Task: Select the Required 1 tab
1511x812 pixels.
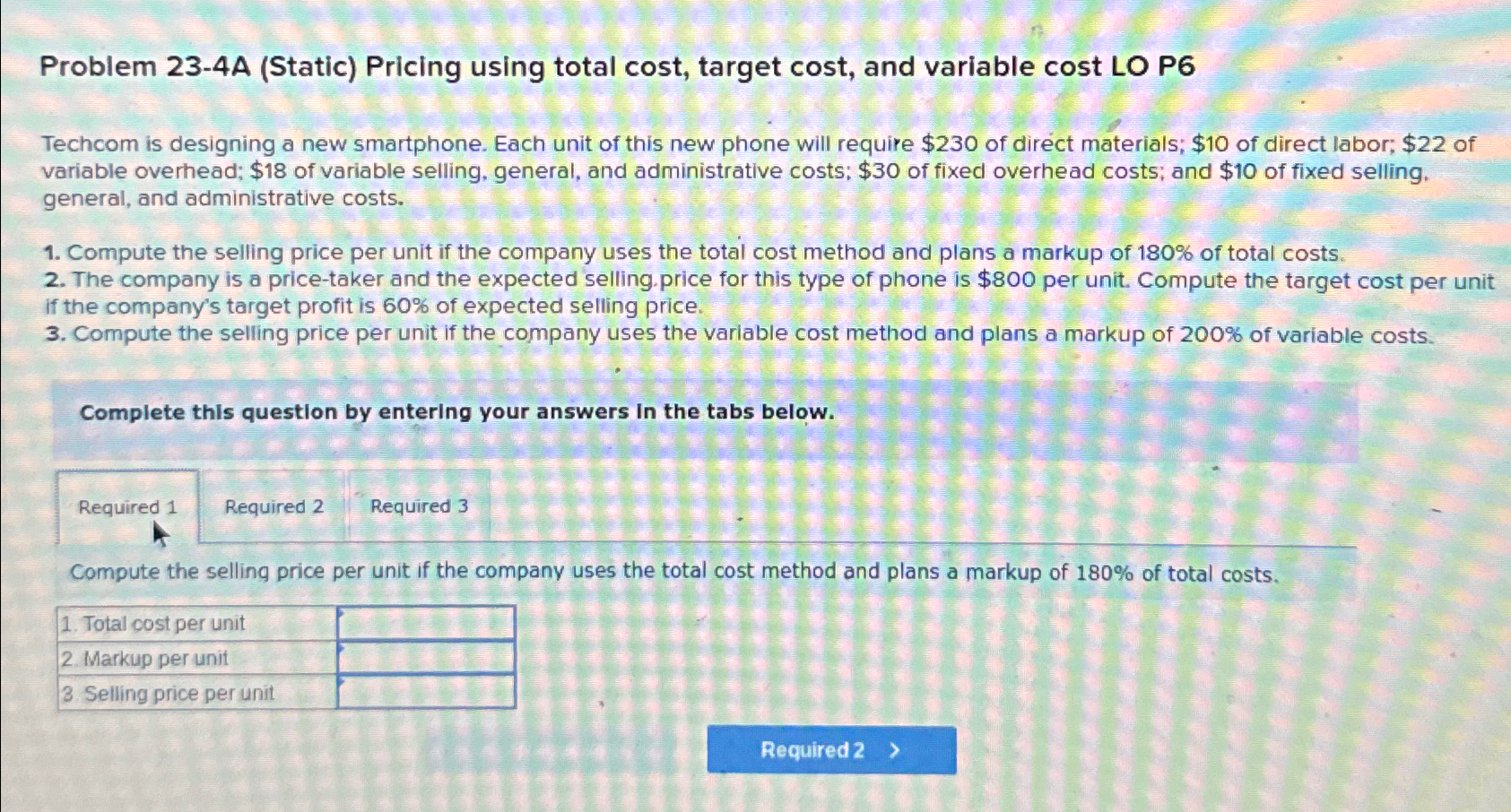Action: tap(127, 506)
